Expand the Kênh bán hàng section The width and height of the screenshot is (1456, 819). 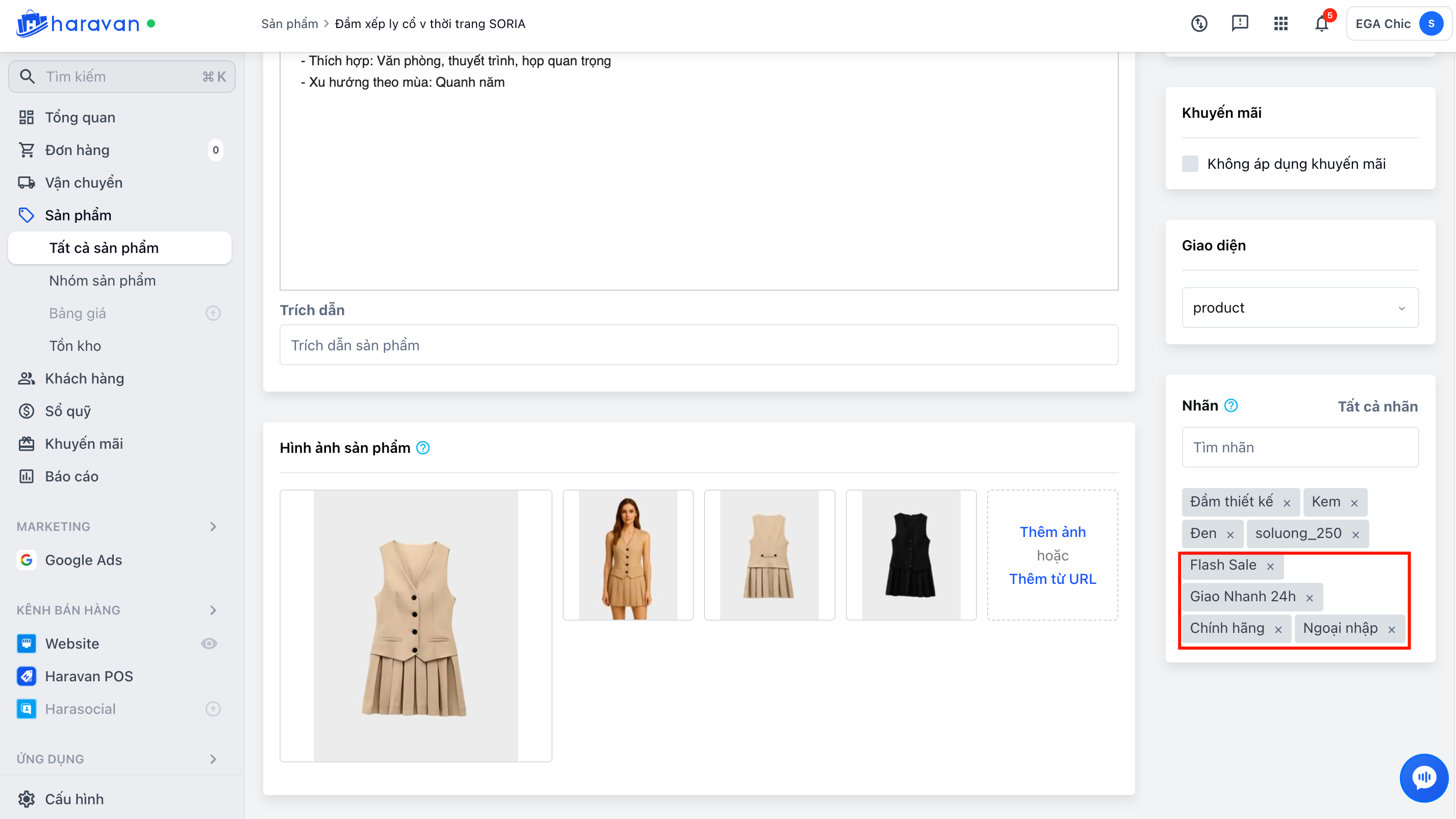pyautogui.click(x=213, y=610)
